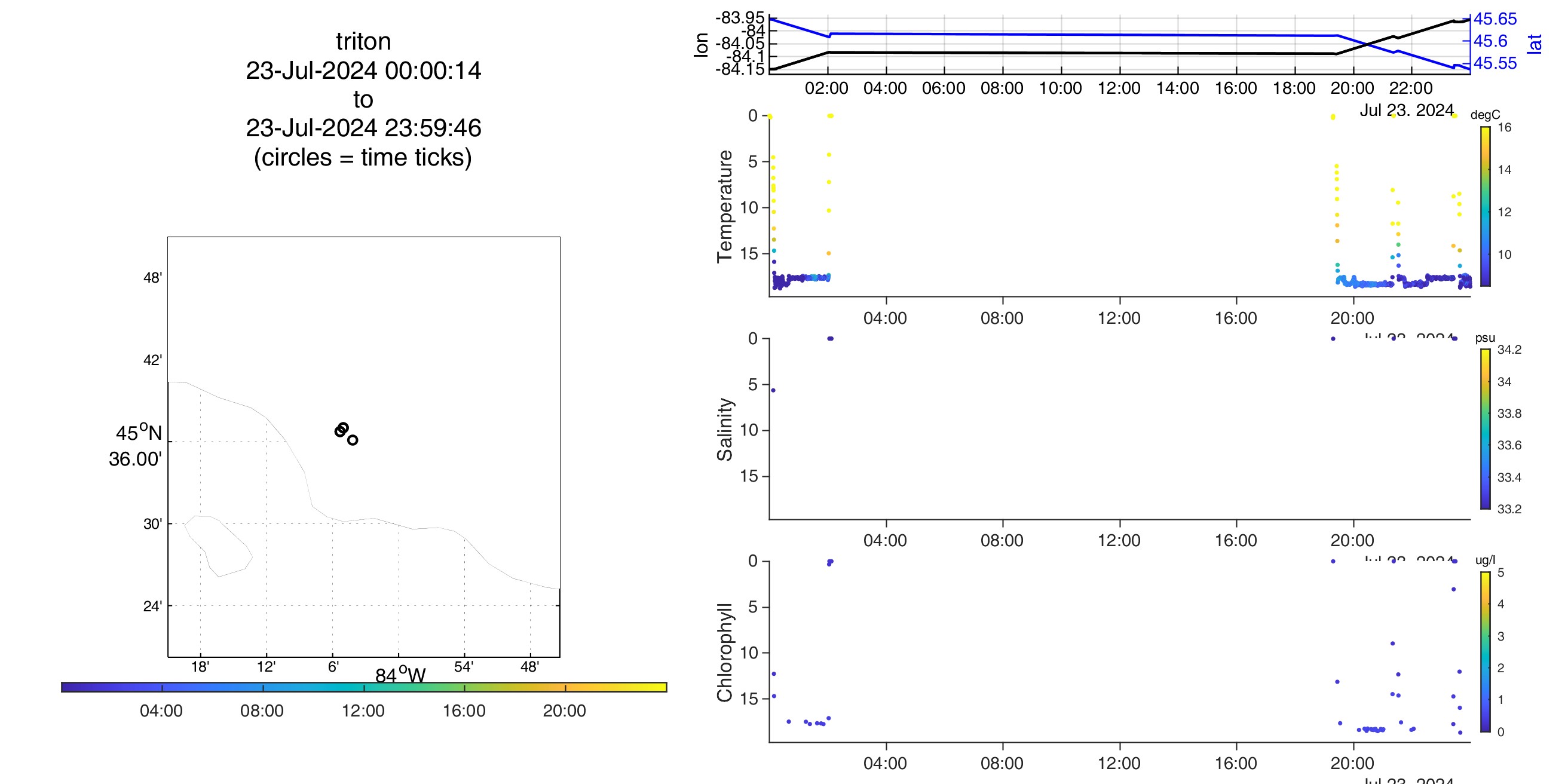1568x784 pixels.
Task: Click the '54'' longitude tick label
Action: pyautogui.click(x=464, y=667)
